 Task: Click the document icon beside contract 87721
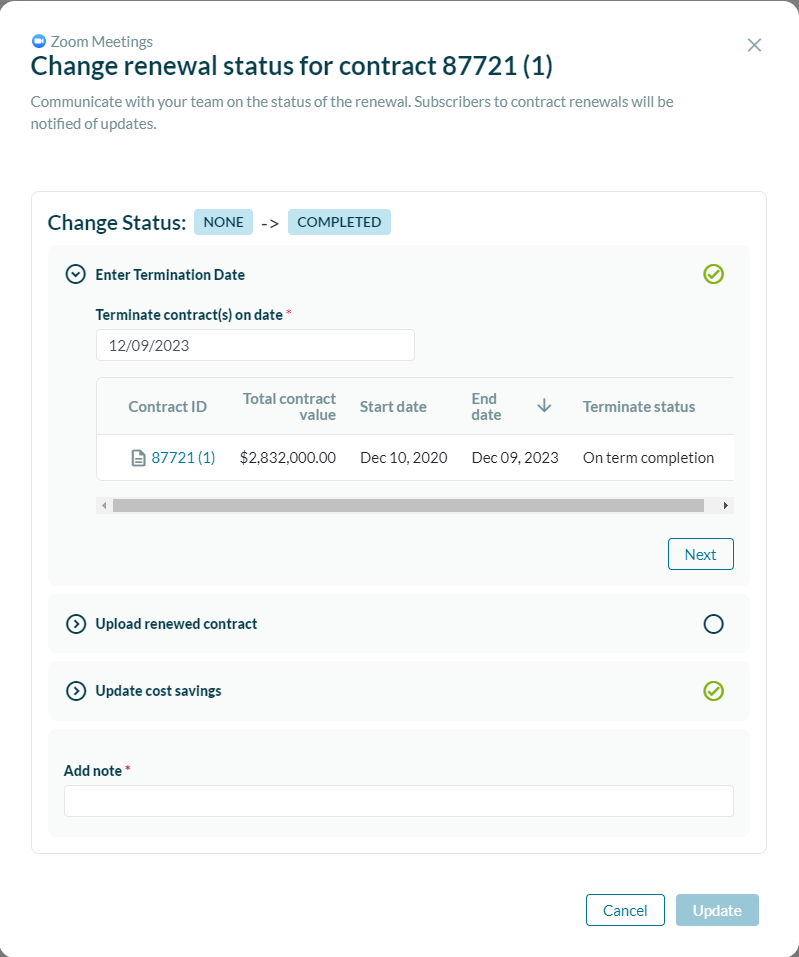139,458
